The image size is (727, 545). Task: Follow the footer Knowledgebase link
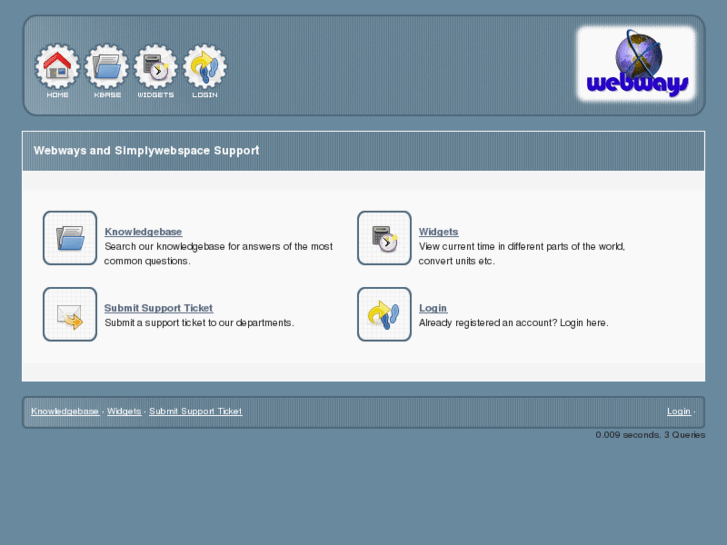[x=65, y=411]
